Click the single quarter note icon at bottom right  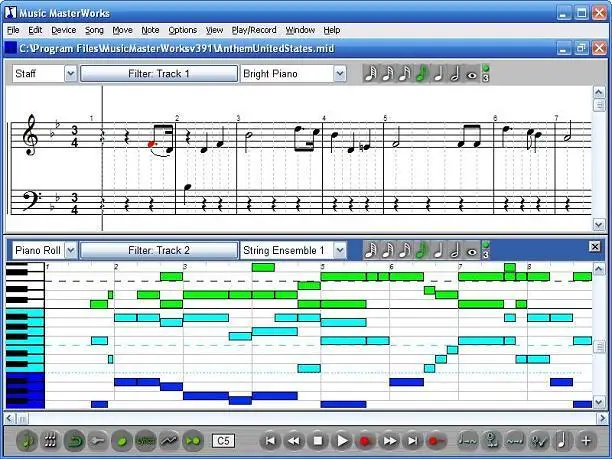click(562, 441)
